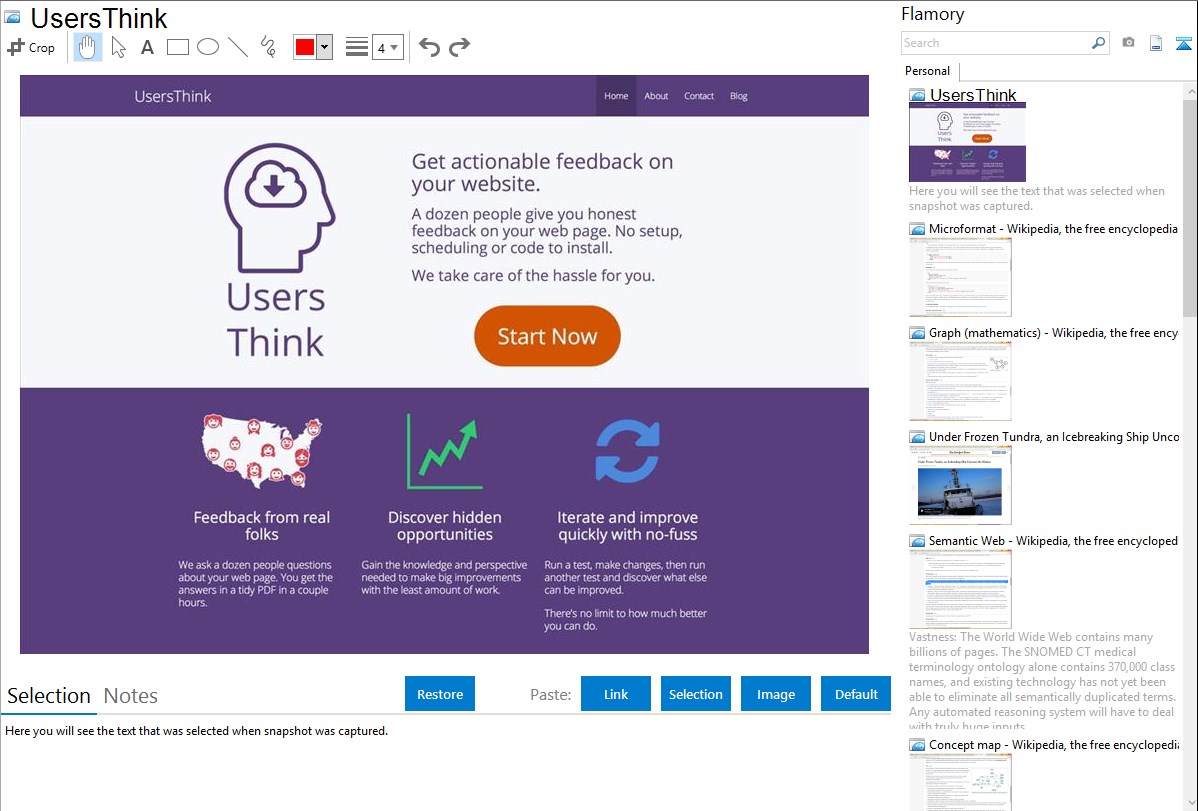Select the Concept map snapshot title
1198x811 pixels.
pyautogui.click(x=1053, y=745)
